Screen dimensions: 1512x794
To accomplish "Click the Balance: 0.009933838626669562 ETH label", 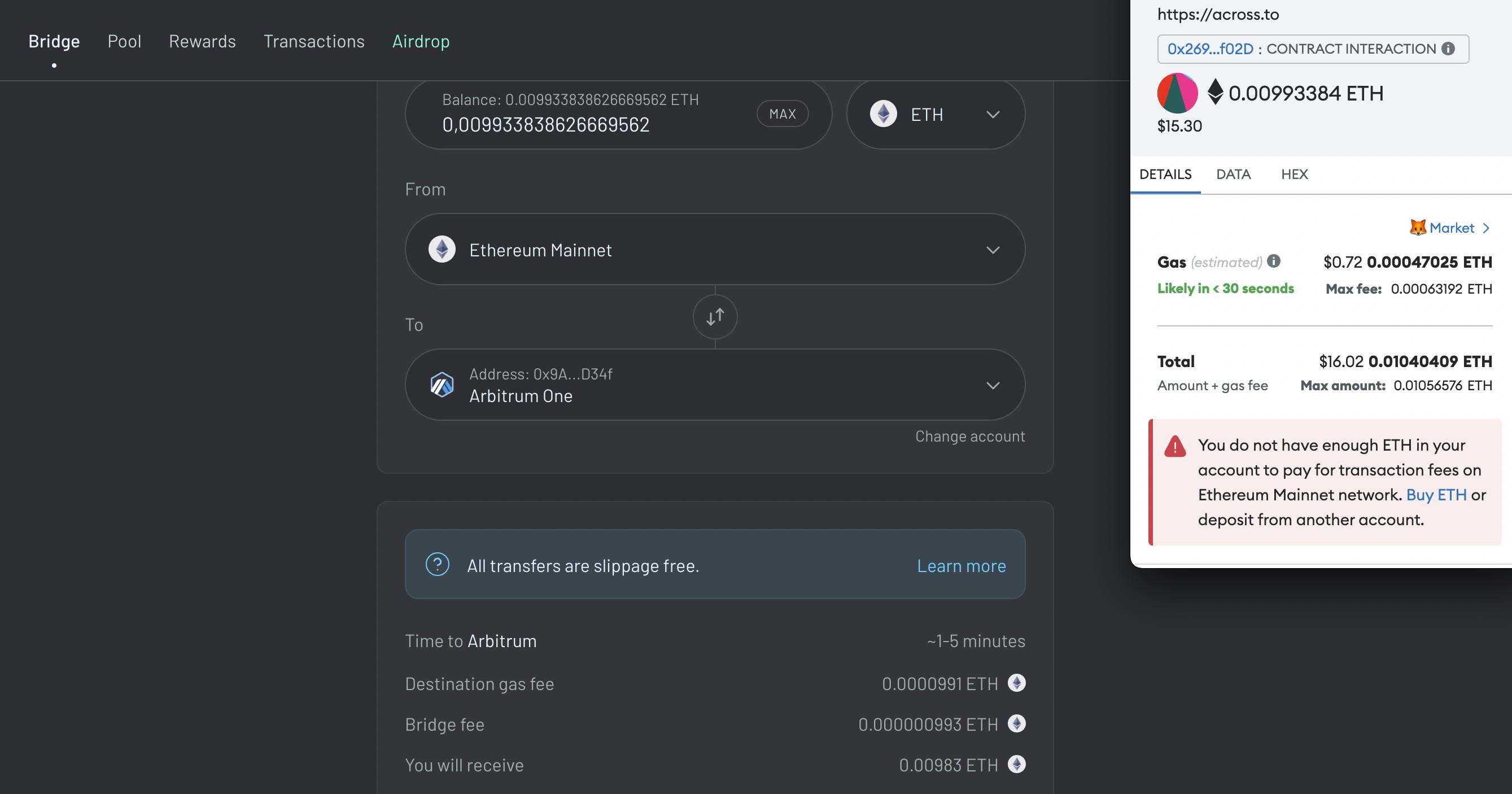I will (x=570, y=100).
